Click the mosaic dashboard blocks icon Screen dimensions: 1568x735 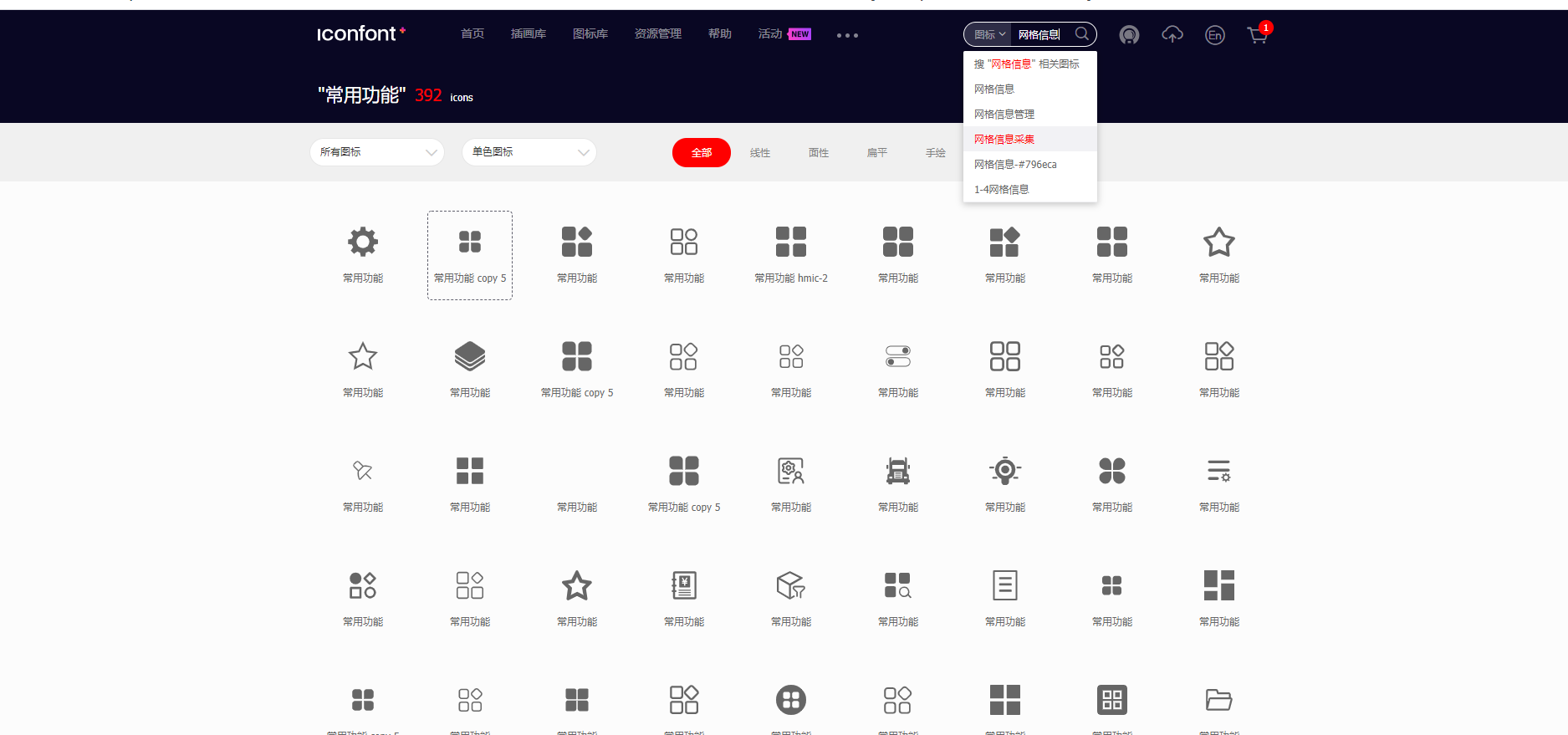[1219, 585]
